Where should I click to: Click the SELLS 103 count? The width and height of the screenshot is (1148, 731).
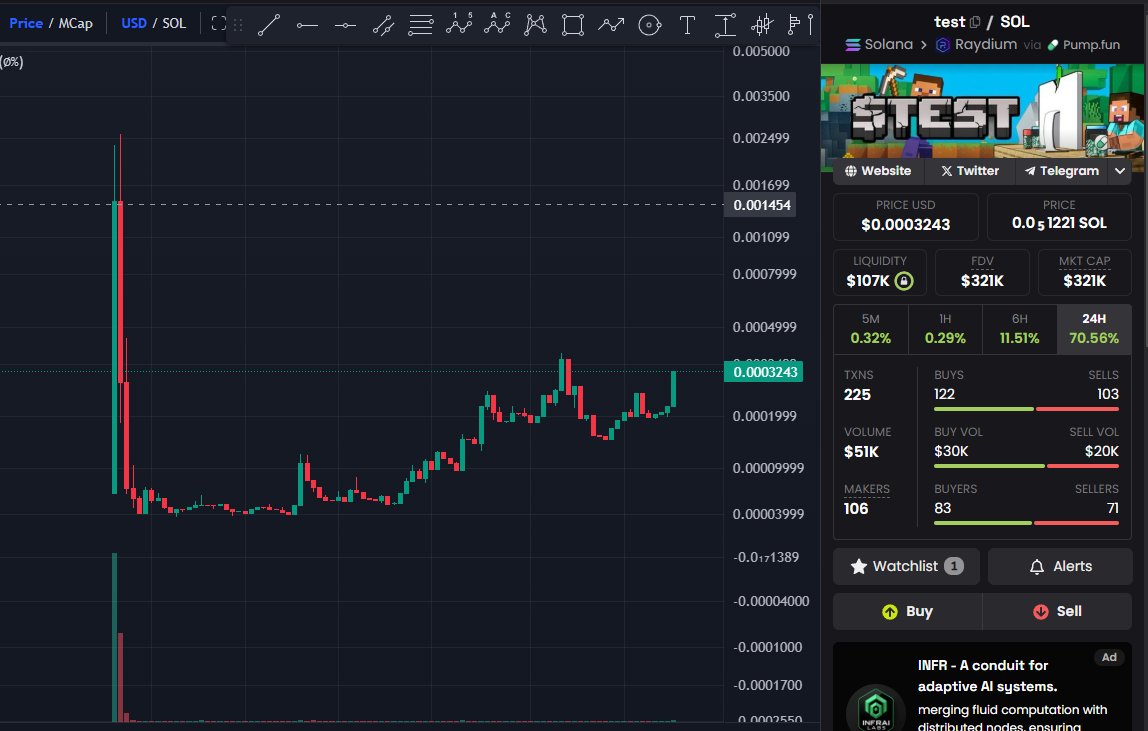[1108, 394]
